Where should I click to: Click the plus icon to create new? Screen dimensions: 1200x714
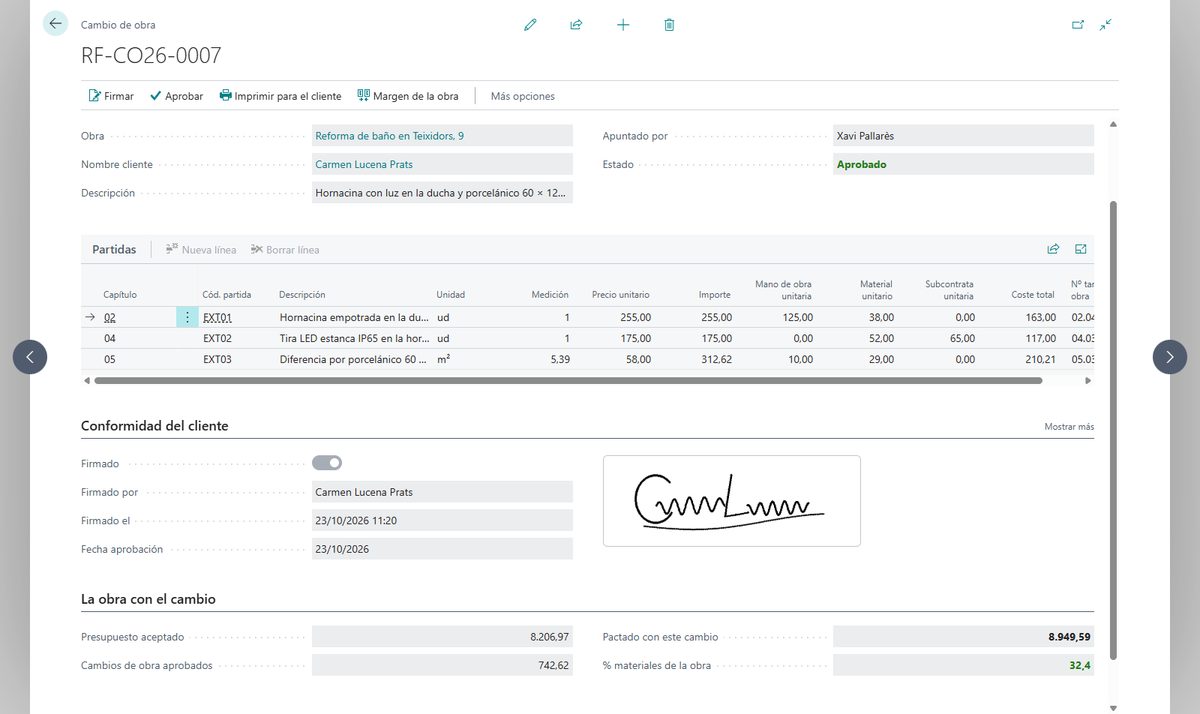coord(623,25)
